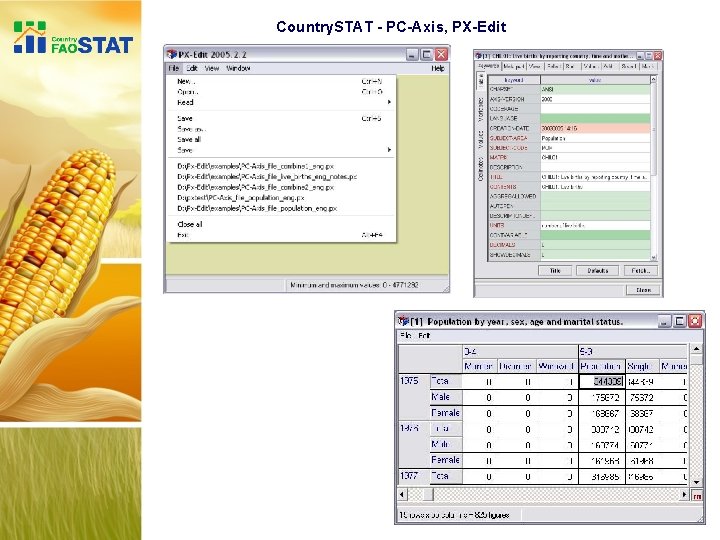Select the vertical Table side tab
The height and width of the screenshot is (540, 720).
click(481, 80)
